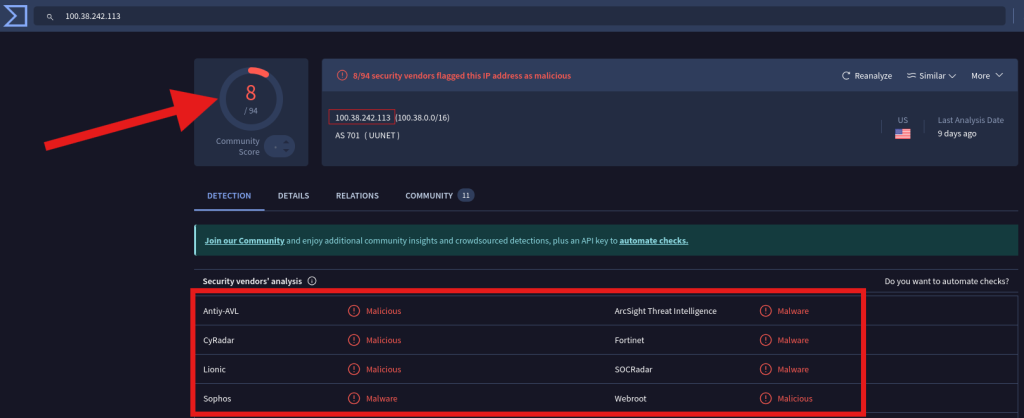
Task: Click the warning icon in the SOCRadar row
Action: (x=765, y=370)
